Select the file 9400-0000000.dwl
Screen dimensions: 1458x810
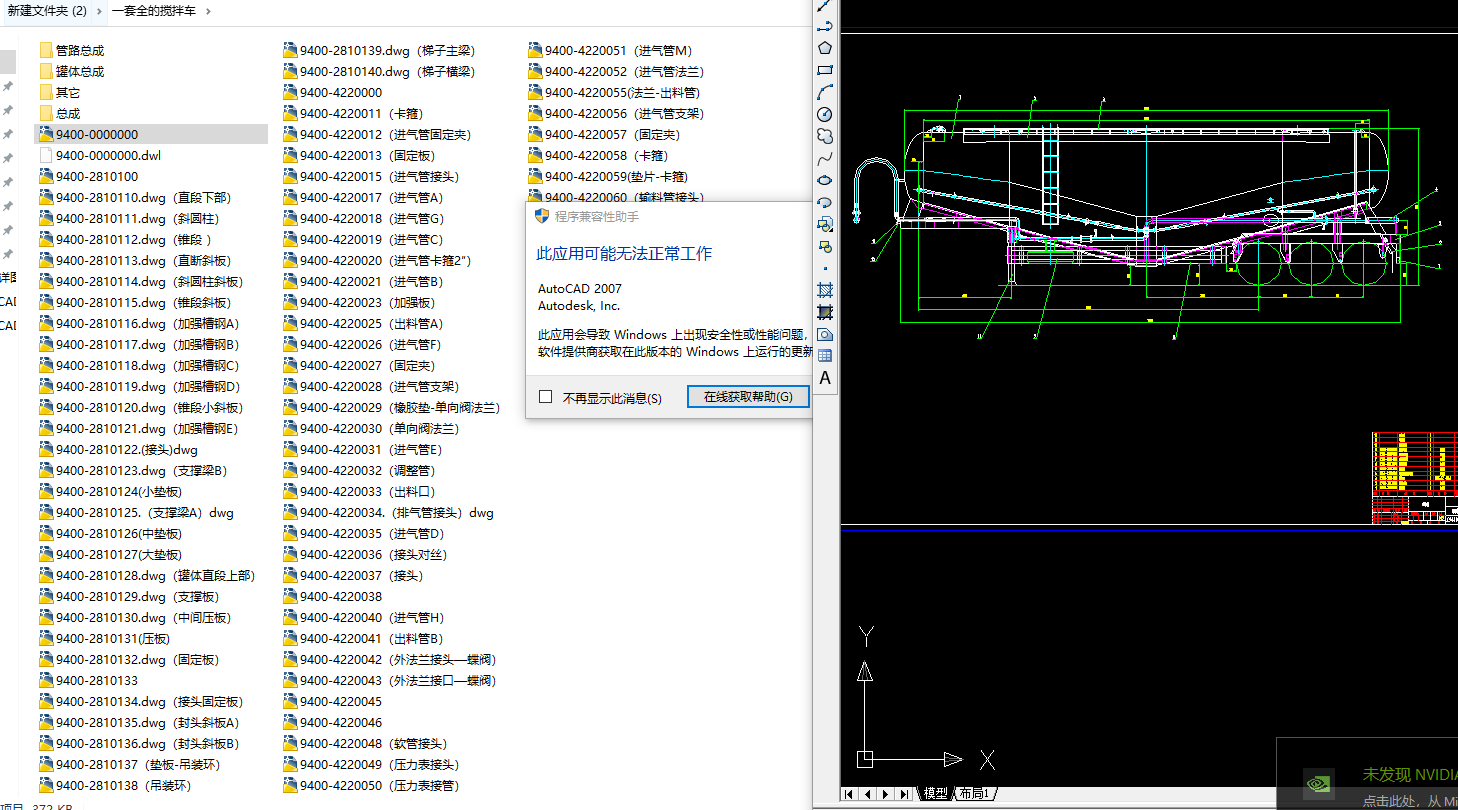(108, 155)
